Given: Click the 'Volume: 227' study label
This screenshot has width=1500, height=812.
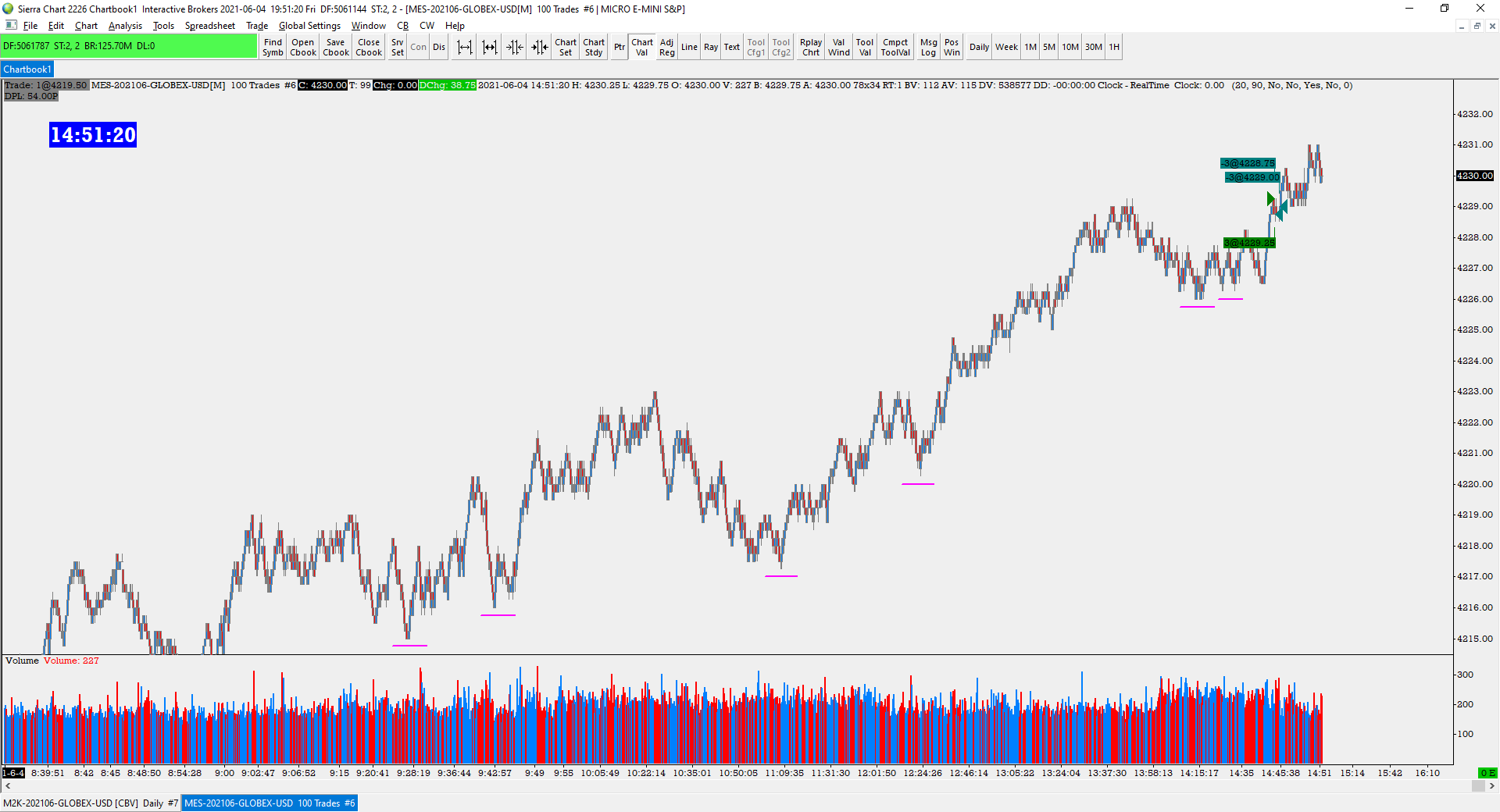Looking at the screenshot, I should click(x=71, y=661).
